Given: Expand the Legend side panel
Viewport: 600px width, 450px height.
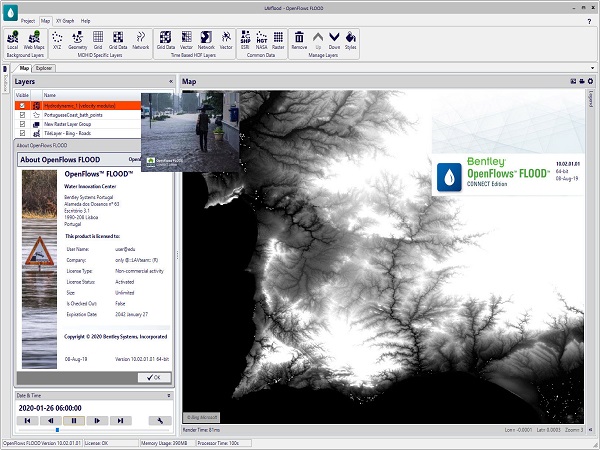Looking at the screenshot, I should pyautogui.click(x=590, y=98).
